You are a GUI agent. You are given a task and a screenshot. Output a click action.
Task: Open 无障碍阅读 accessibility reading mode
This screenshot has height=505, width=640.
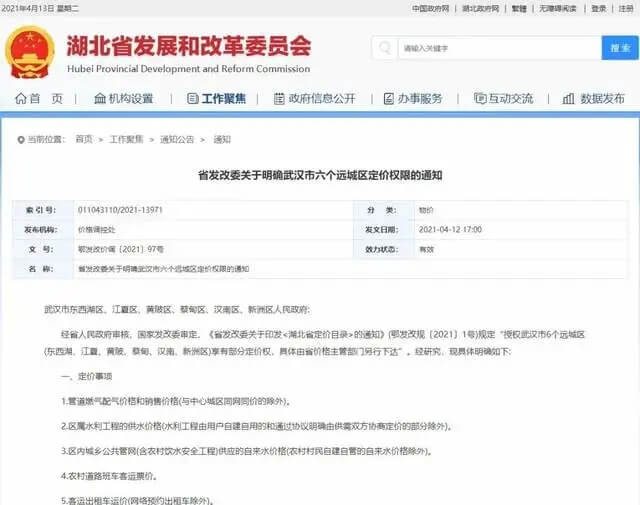point(556,8)
